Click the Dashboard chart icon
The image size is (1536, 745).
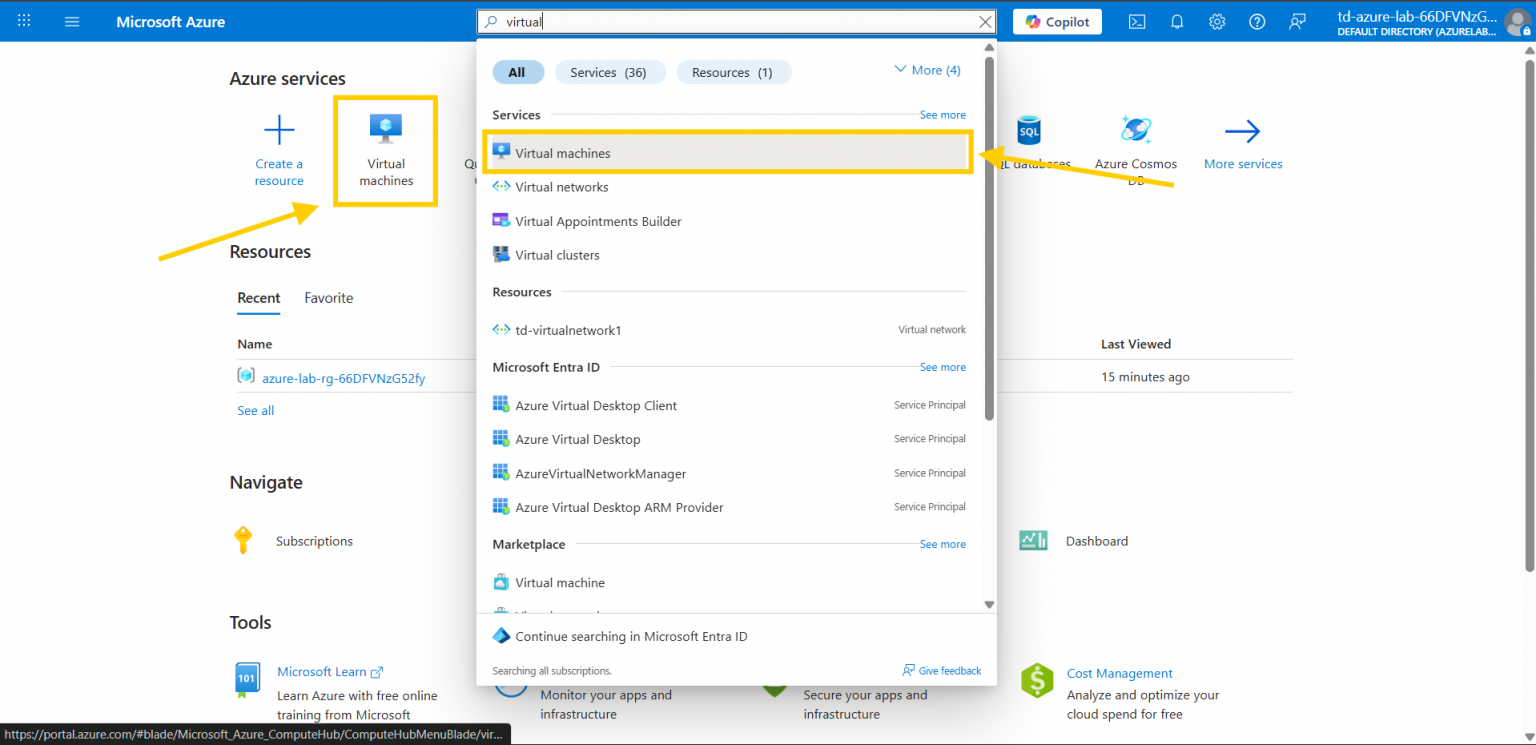[1033, 540]
